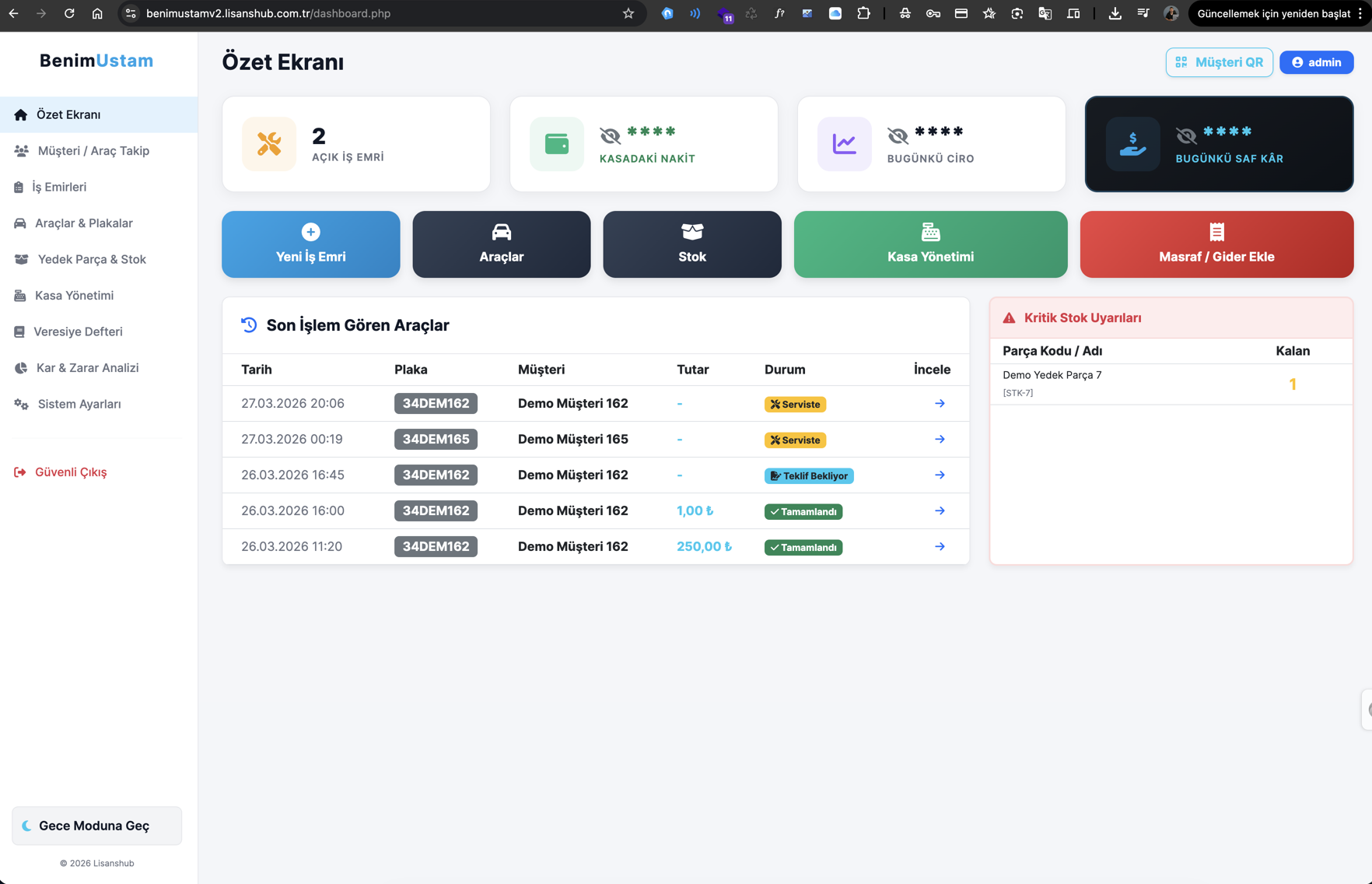
Task: Toggle Gece Moduna Geç dark mode
Action: point(96,826)
